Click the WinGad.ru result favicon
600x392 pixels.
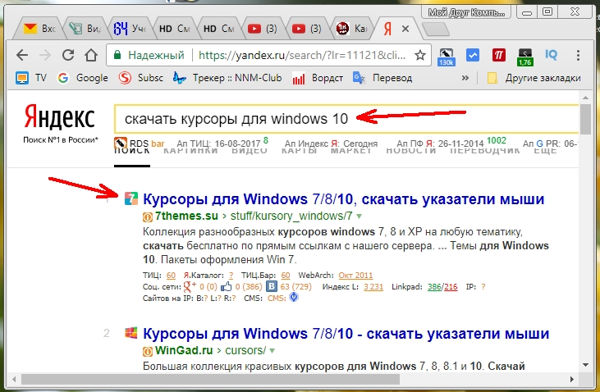coord(131,333)
